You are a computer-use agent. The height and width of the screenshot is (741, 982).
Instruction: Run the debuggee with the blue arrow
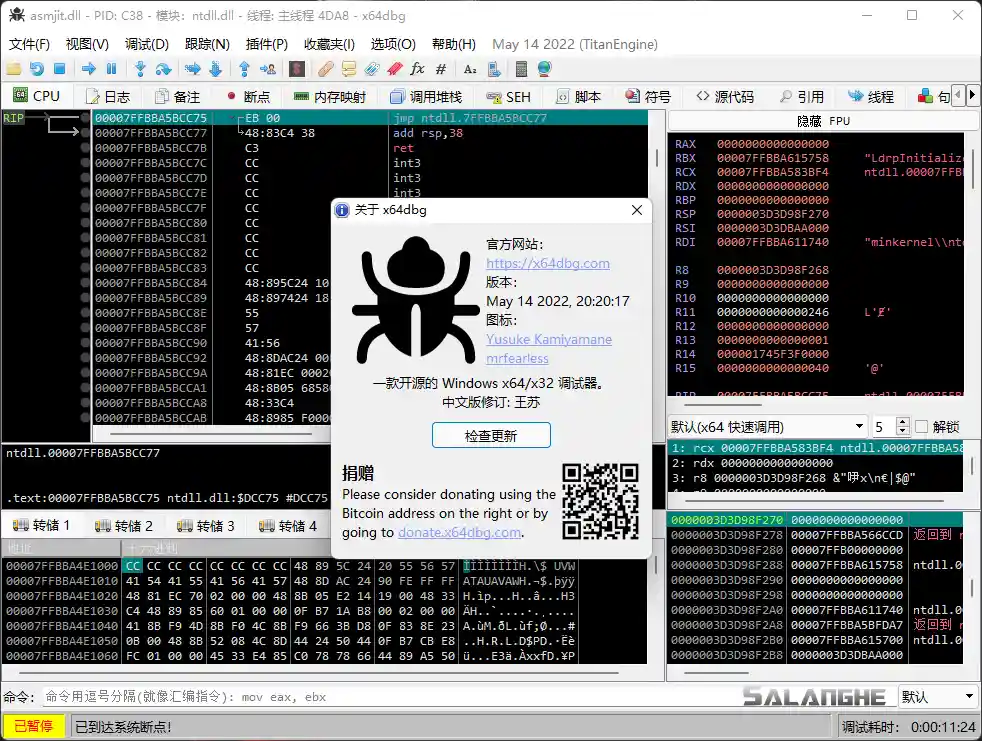89,68
